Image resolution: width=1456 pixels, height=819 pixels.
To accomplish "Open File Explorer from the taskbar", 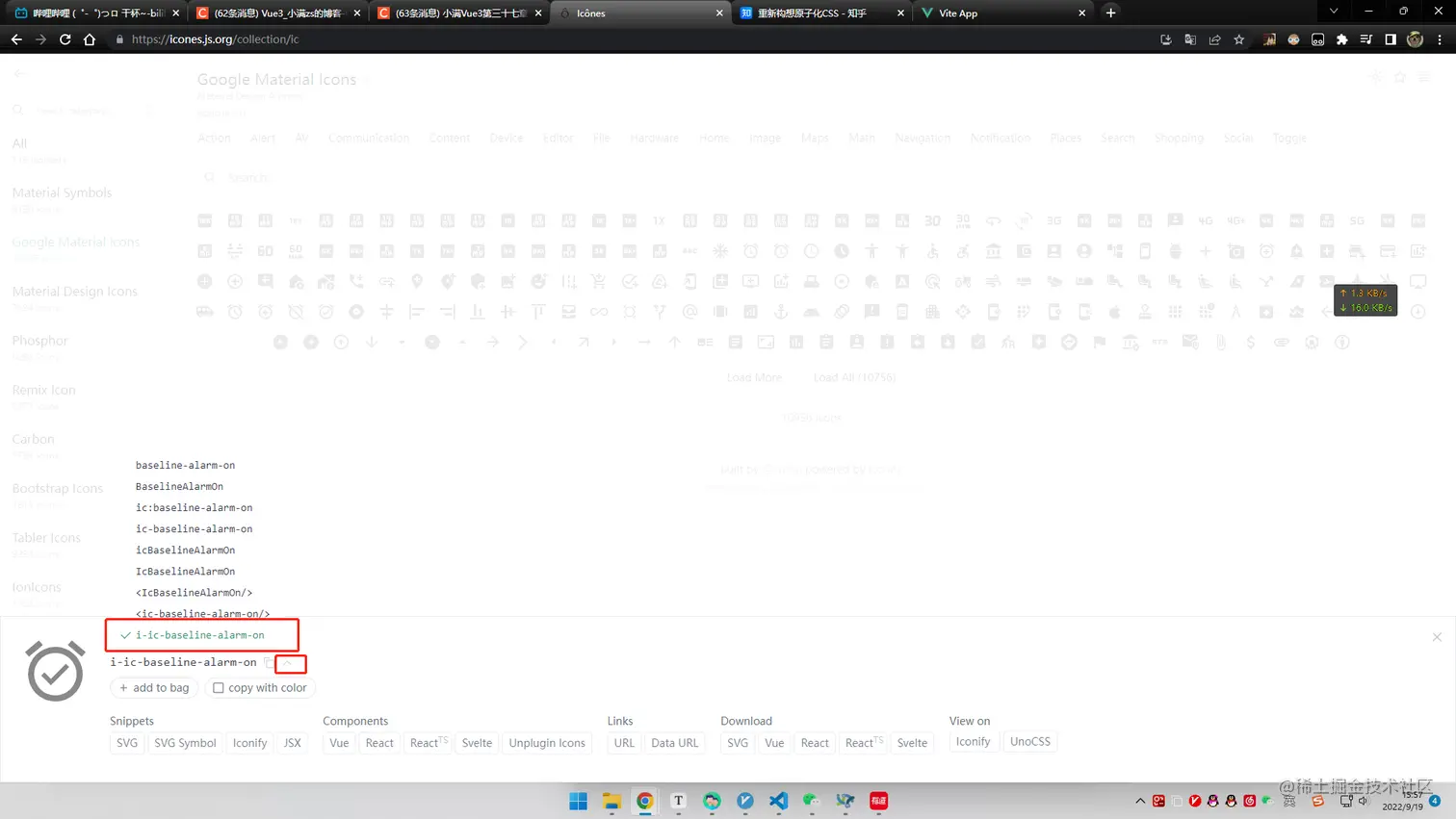I will (x=611, y=801).
